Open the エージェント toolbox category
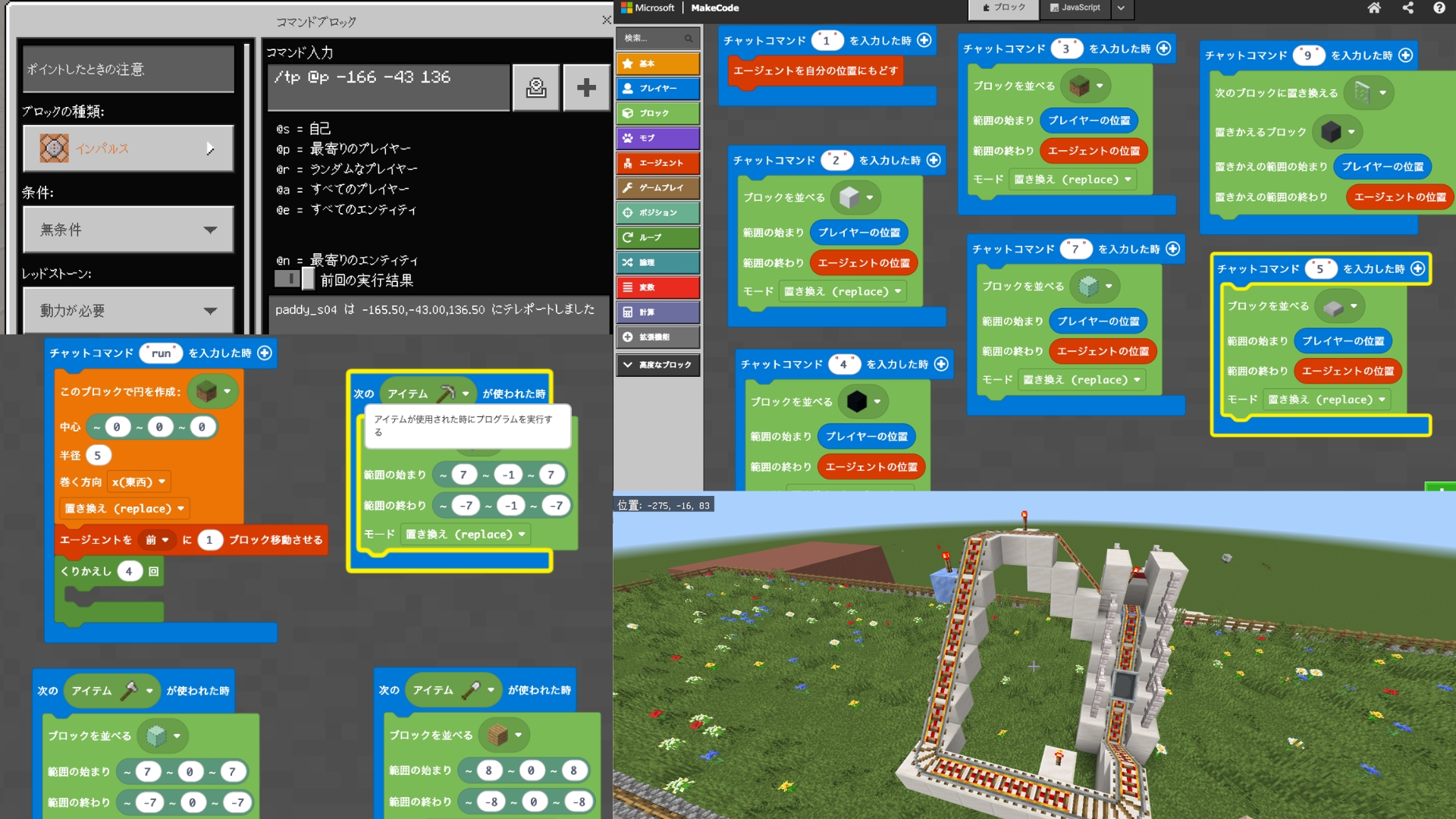 657,162
